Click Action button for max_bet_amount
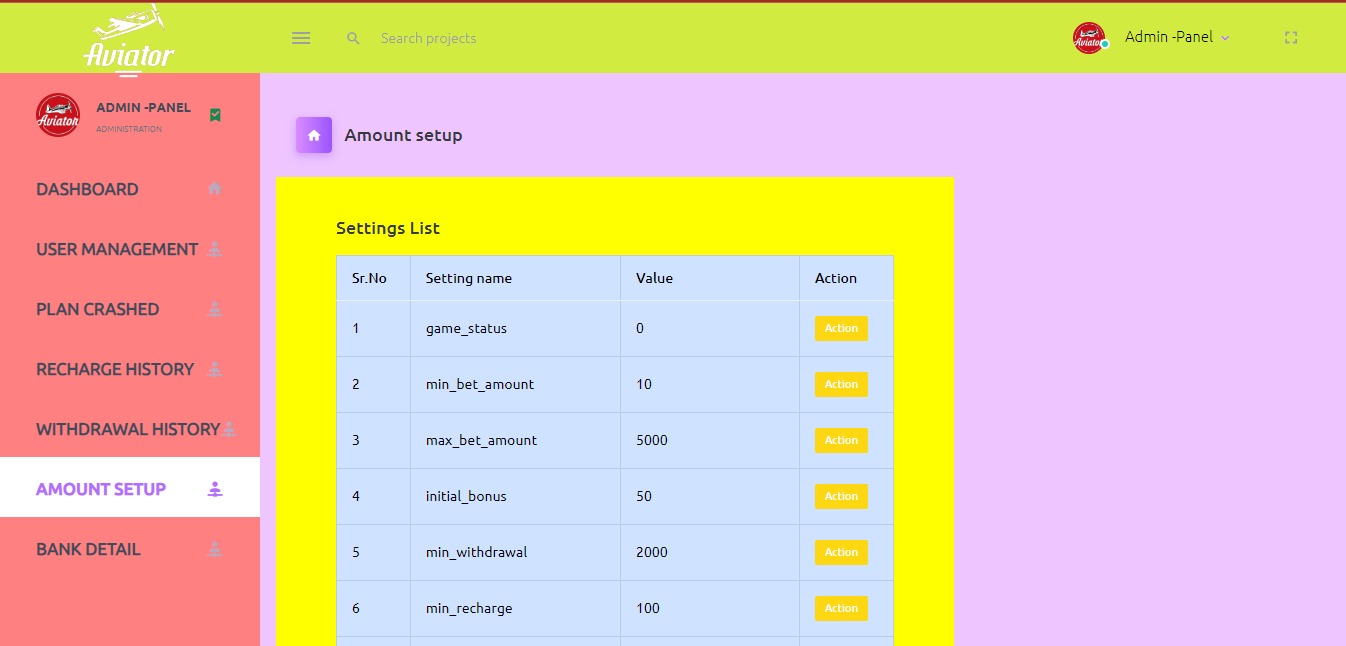 click(x=841, y=440)
